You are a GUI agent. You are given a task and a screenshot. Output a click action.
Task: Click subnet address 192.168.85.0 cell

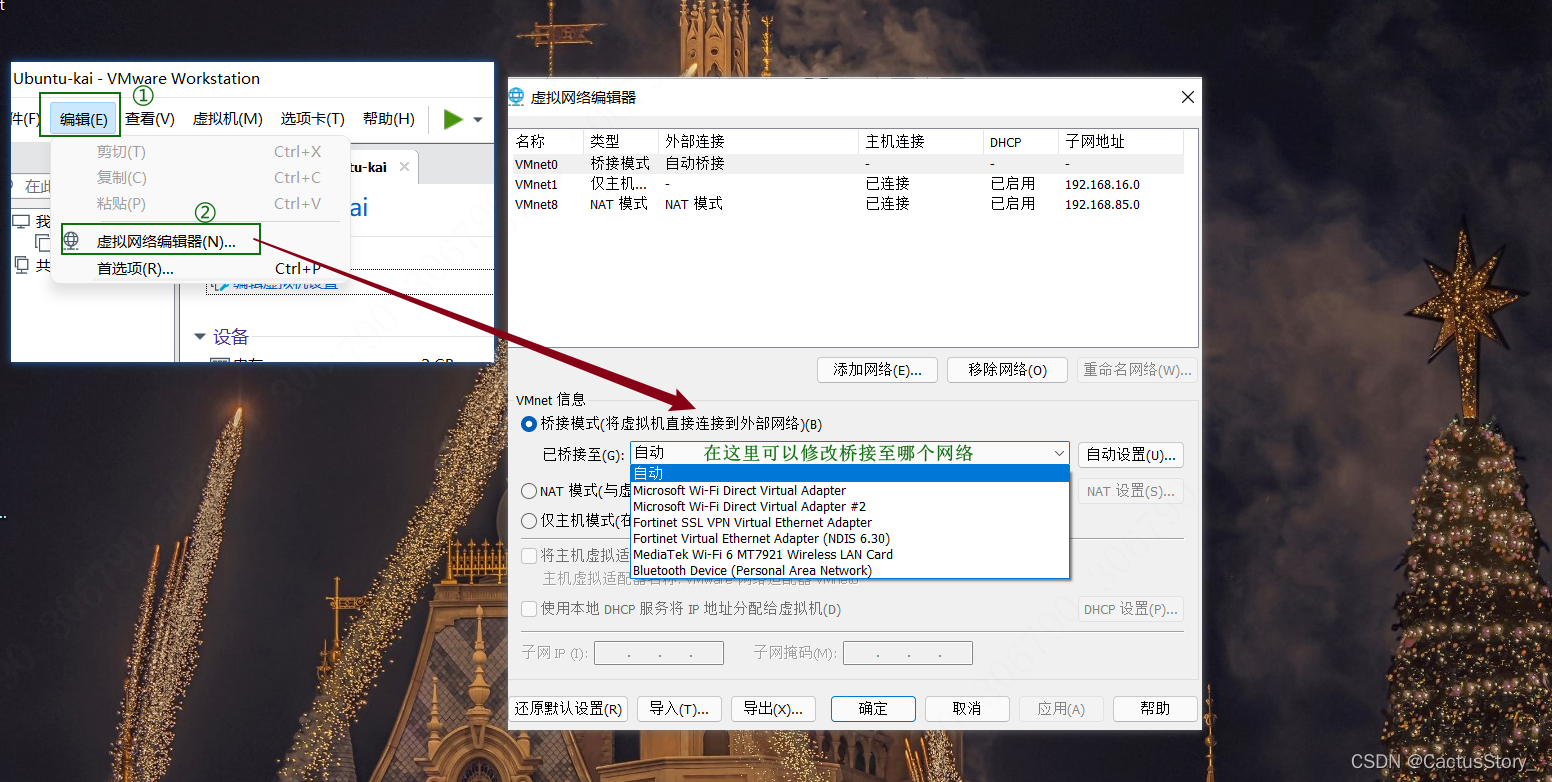pos(1102,204)
